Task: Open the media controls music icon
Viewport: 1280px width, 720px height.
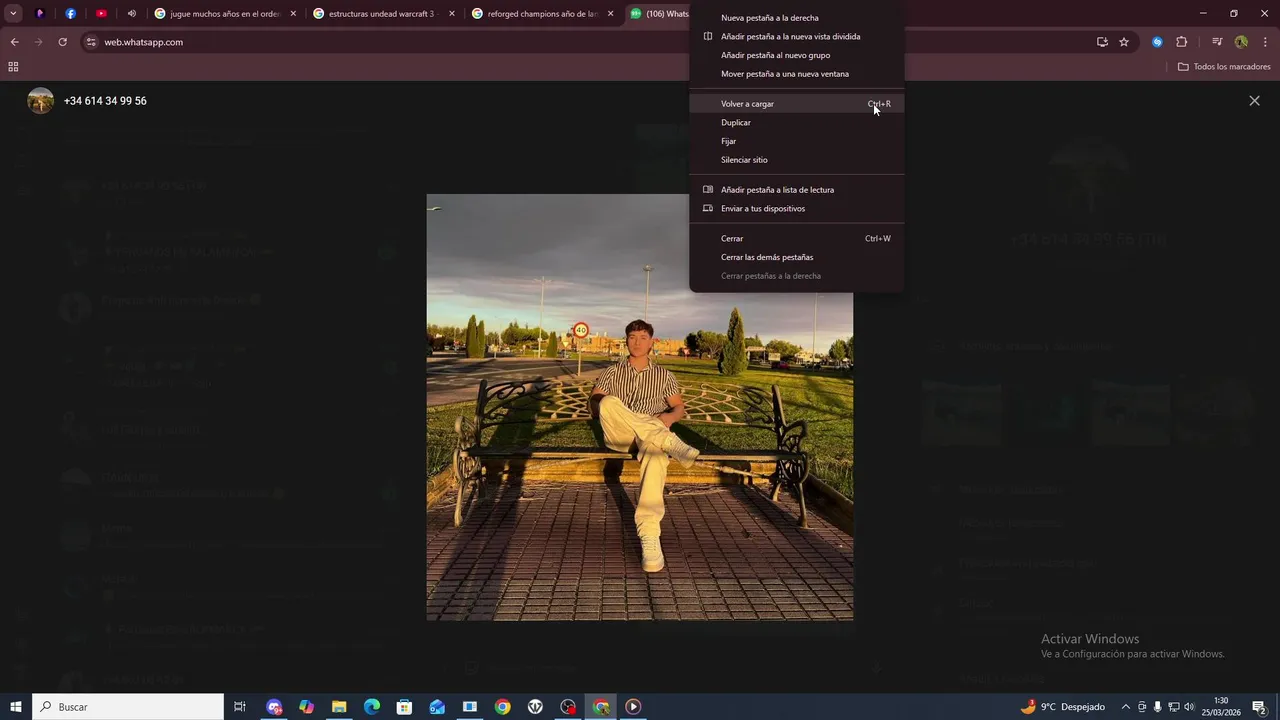Action: click(1217, 42)
